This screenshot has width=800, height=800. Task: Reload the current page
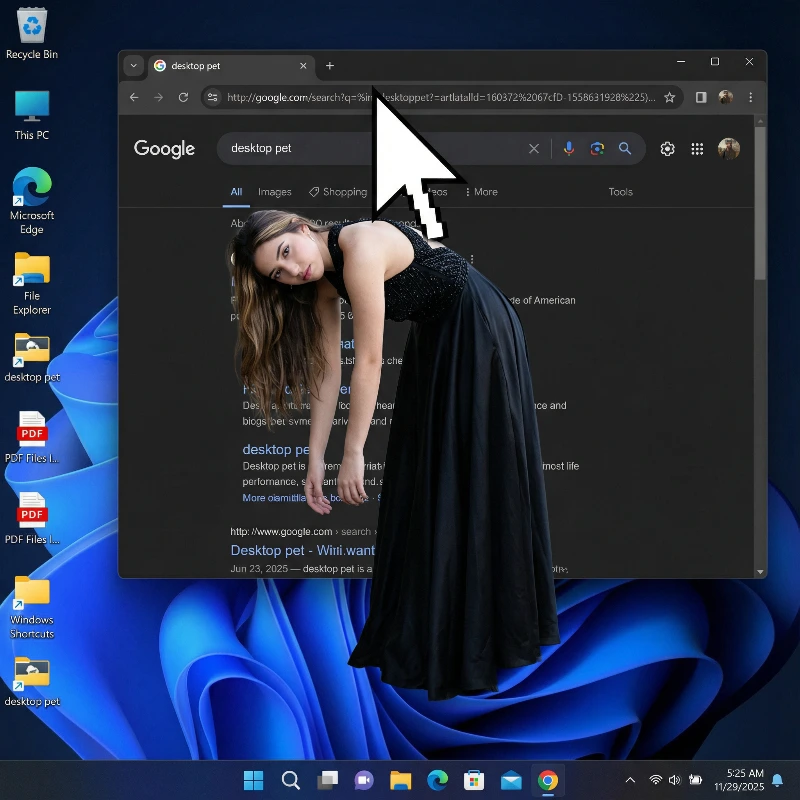click(x=183, y=97)
